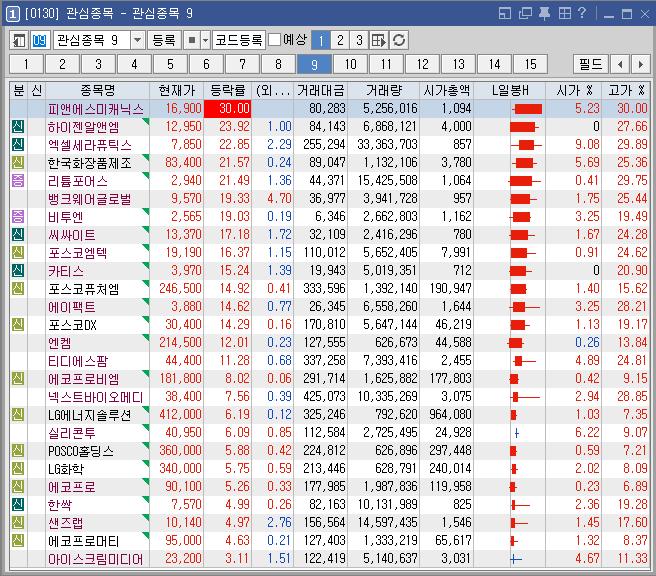
Task: Click the signal badge for 하이젠알앤엠 row
Action: click(x=18, y=126)
